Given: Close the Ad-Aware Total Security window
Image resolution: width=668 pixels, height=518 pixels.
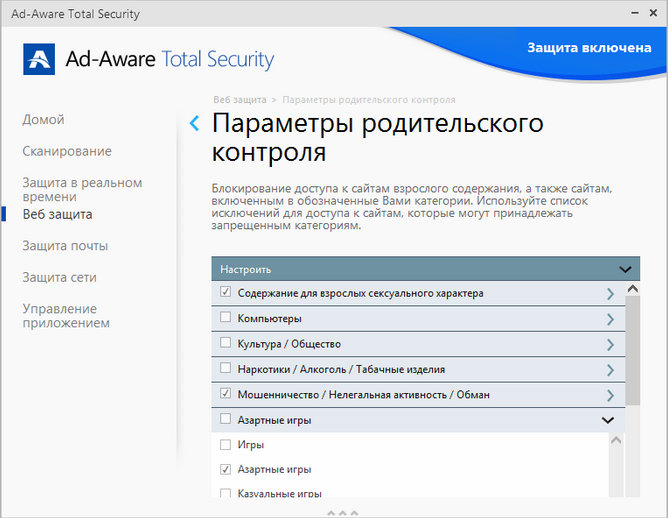Looking at the screenshot, I should point(653,13).
